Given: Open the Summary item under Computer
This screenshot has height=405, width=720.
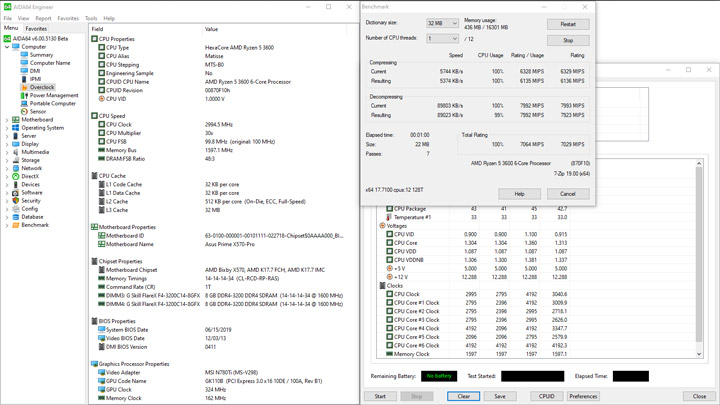Looking at the screenshot, I should point(41,55).
